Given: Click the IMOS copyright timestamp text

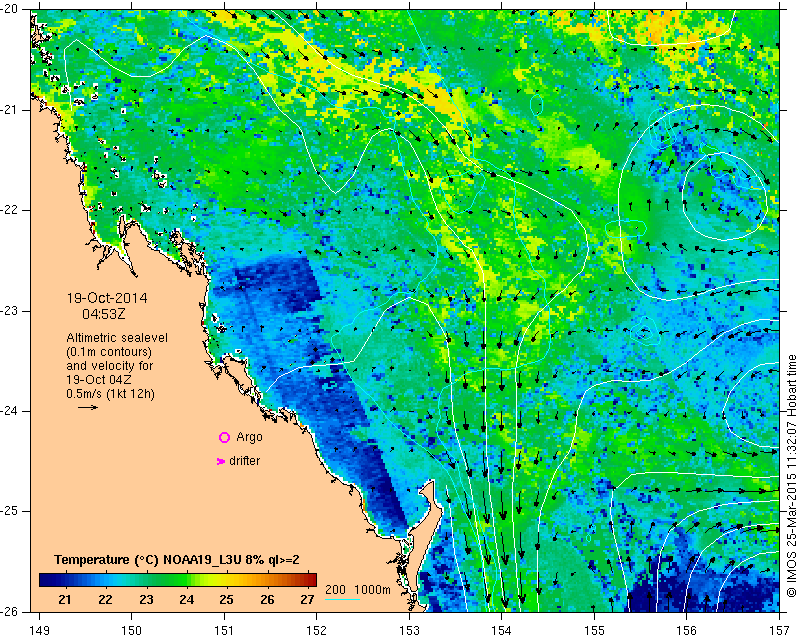Looking at the screenshot, I should [791, 476].
